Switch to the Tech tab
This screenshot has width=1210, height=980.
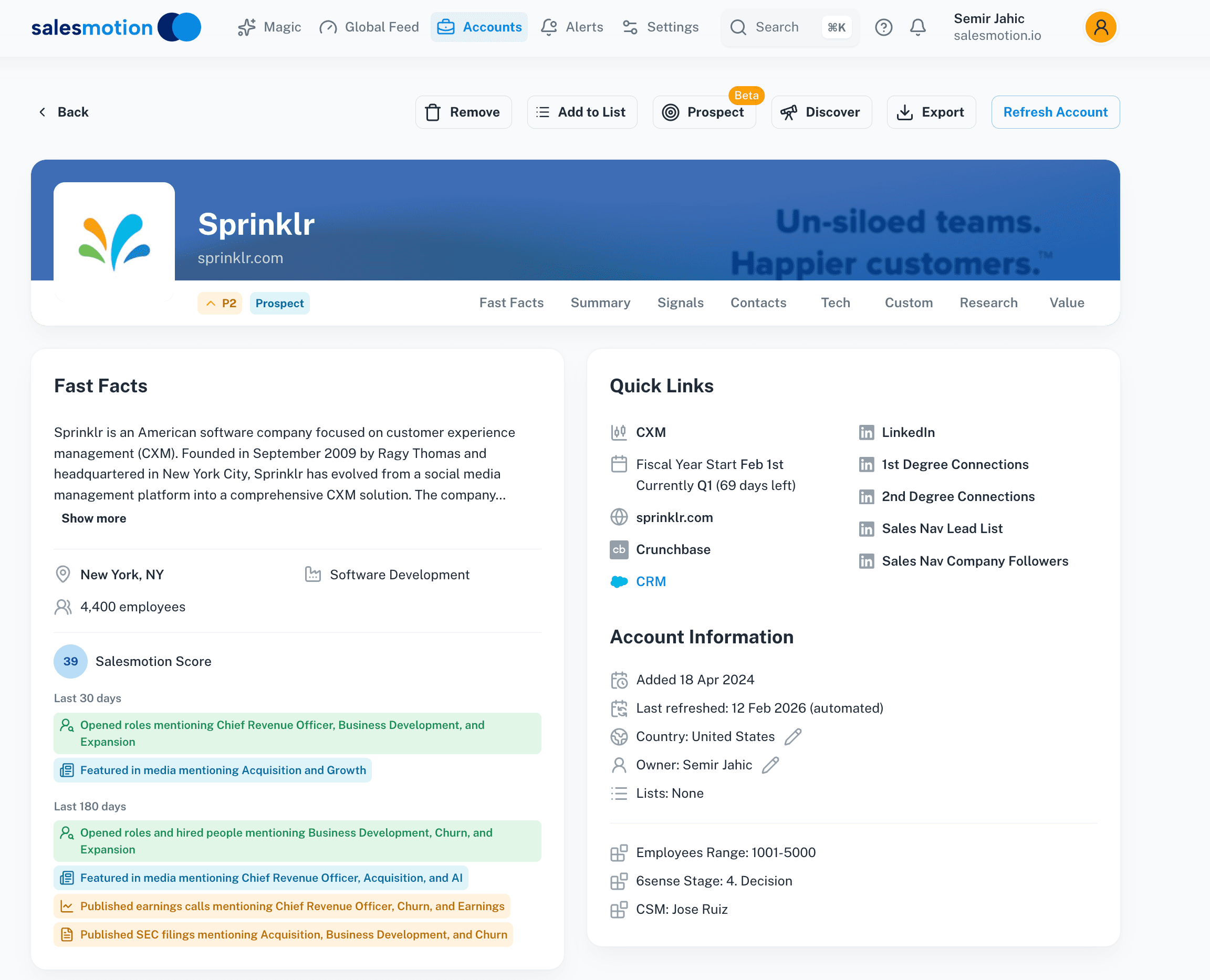point(835,303)
